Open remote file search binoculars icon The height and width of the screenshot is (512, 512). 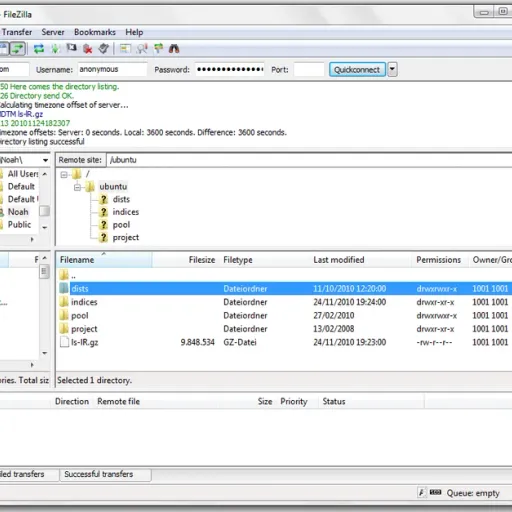(x=174, y=49)
